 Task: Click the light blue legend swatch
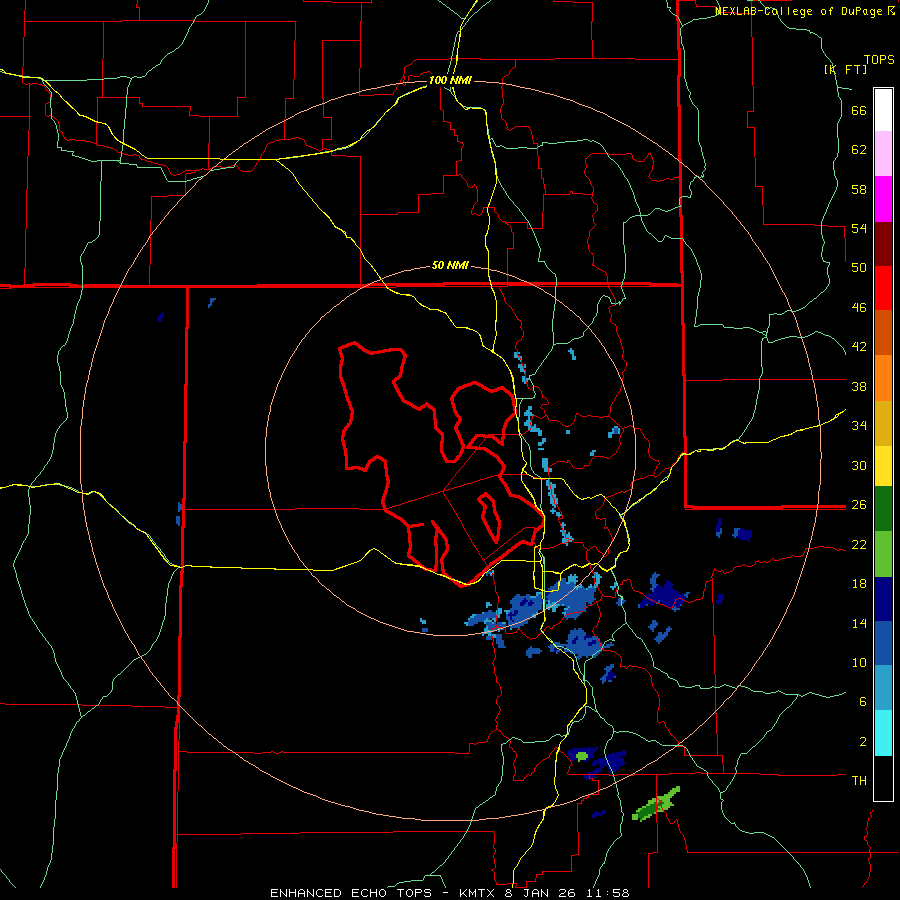pyautogui.click(x=883, y=688)
